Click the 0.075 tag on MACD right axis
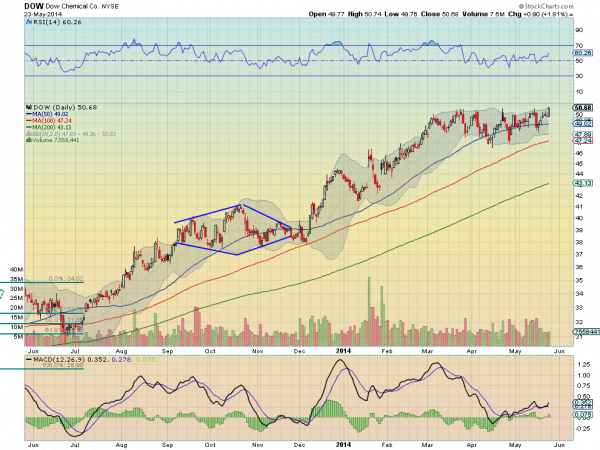This screenshot has height=450, width=600. [x=583, y=415]
